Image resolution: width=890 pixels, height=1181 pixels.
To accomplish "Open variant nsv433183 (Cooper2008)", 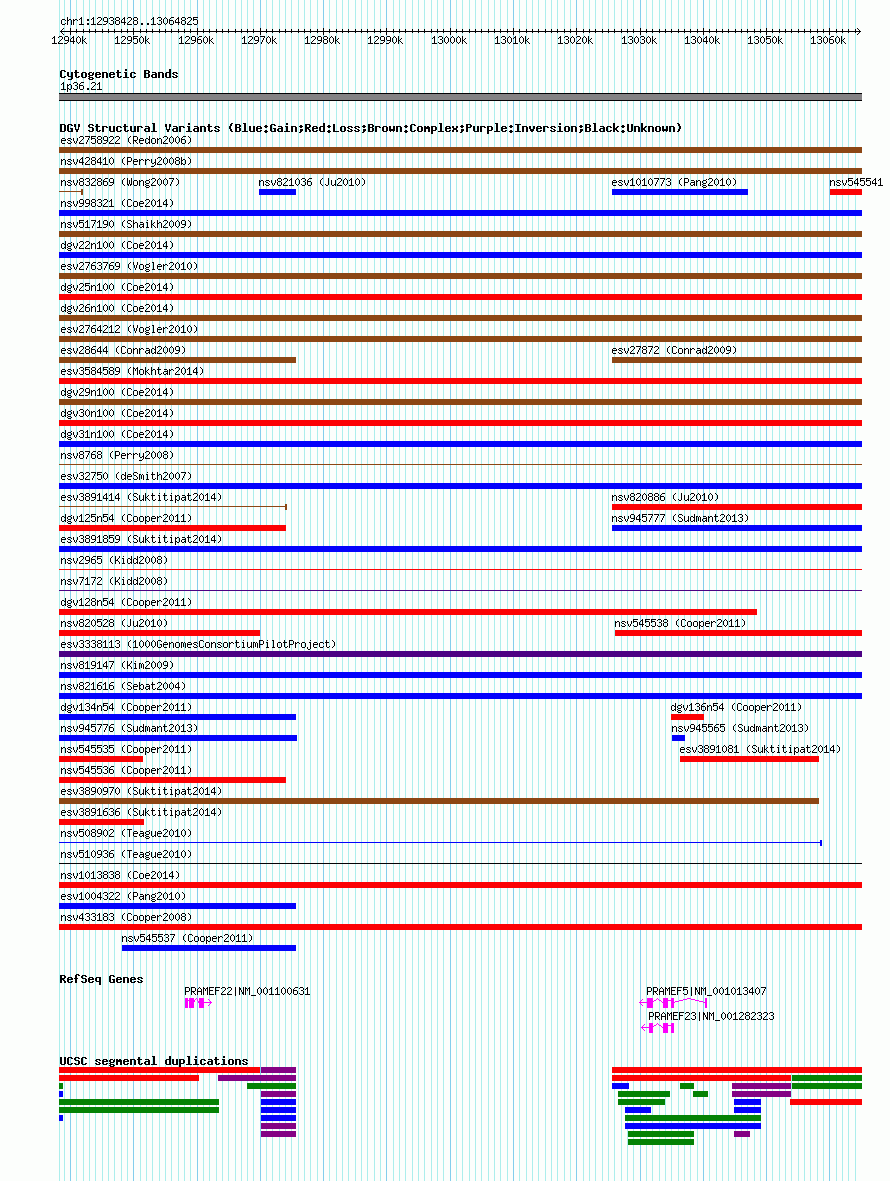I will (x=126, y=919).
